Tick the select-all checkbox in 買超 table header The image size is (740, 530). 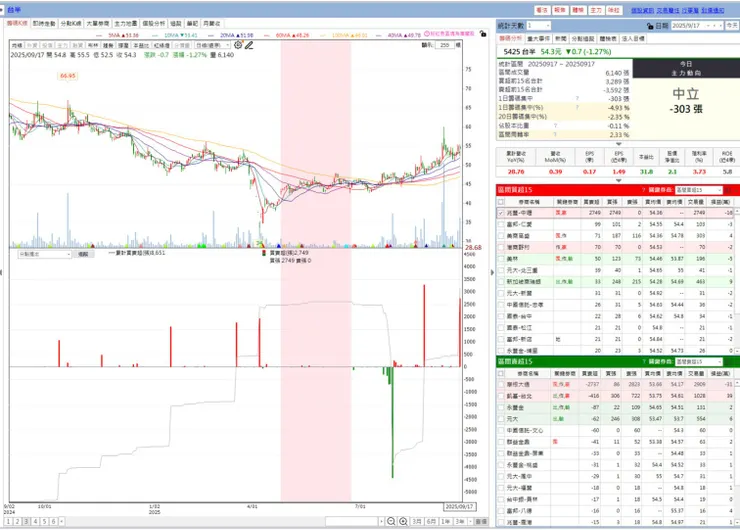tap(501, 202)
